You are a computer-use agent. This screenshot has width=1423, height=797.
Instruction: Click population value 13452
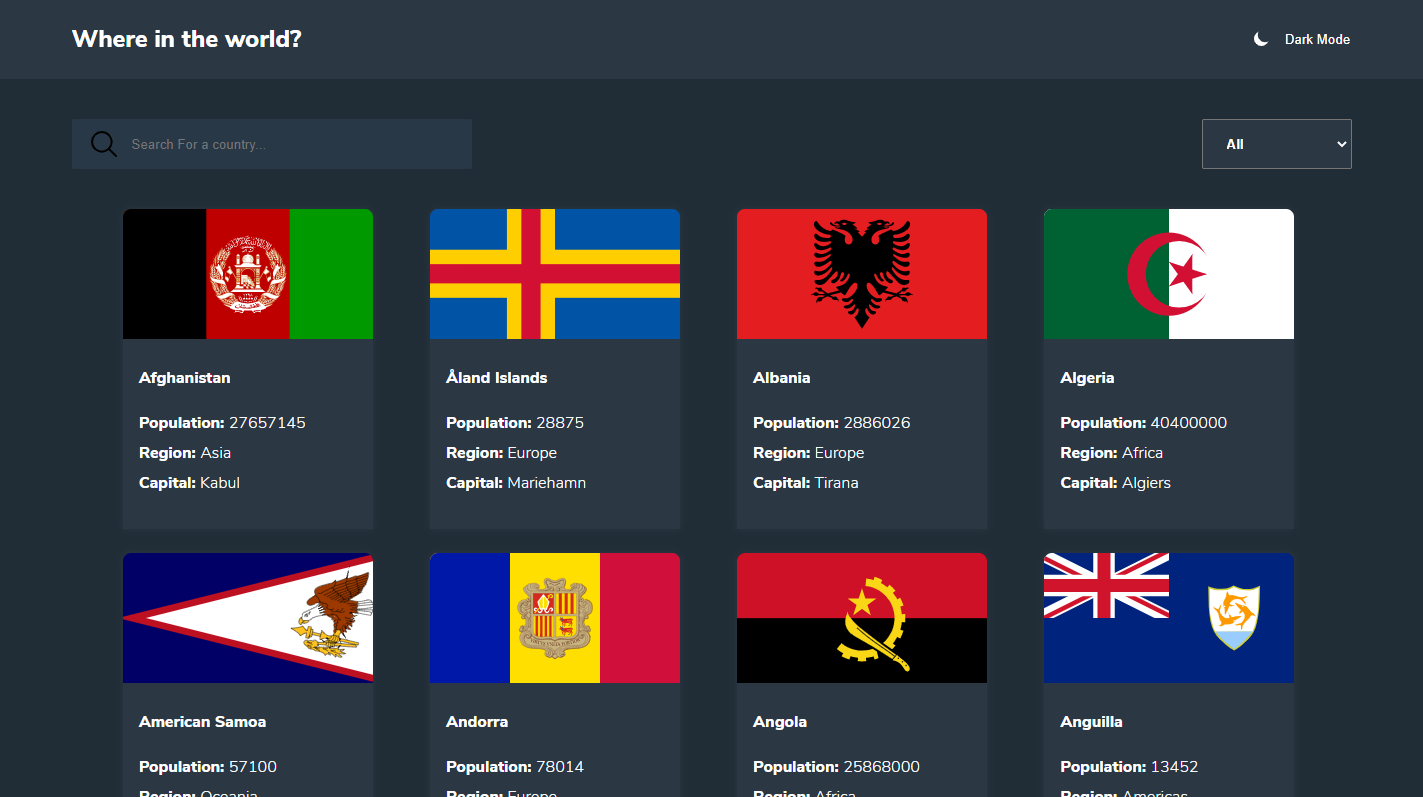[1174, 767]
